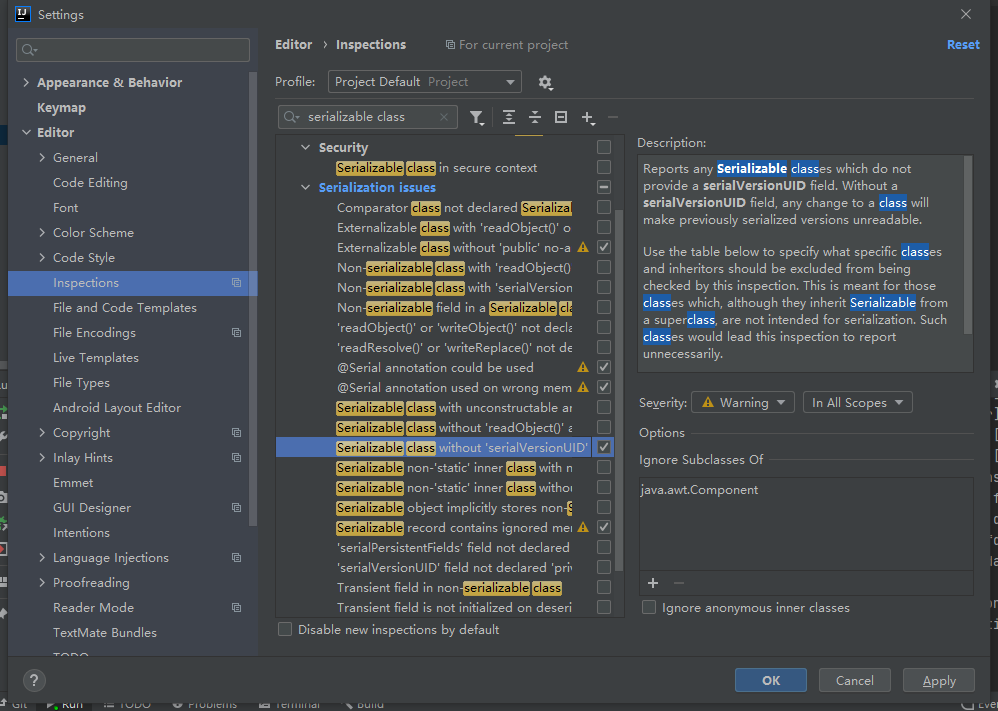Expand Appearance & Behavior settings section
The width and height of the screenshot is (998, 711).
[26, 83]
